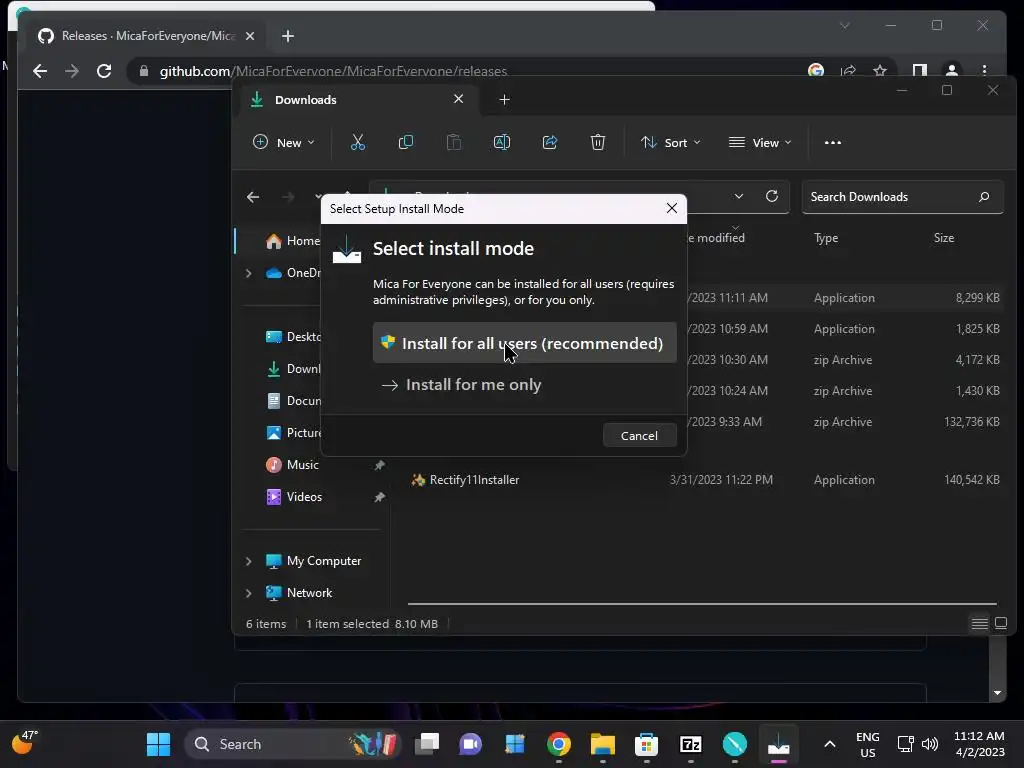The width and height of the screenshot is (1024, 768).
Task: Go back in the Chrome browser
Action: point(40,71)
